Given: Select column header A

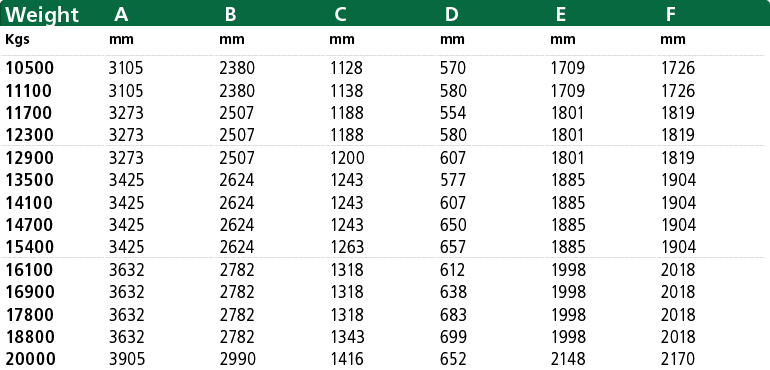Looking at the screenshot, I should pos(121,15).
